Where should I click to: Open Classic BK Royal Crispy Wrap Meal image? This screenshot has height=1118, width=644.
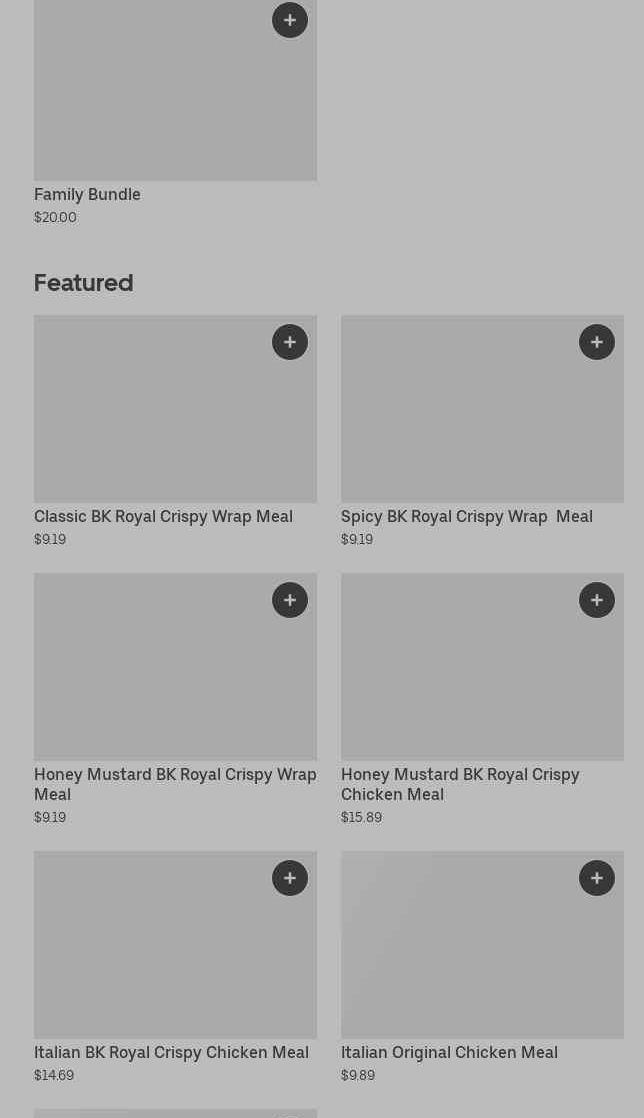(175, 409)
